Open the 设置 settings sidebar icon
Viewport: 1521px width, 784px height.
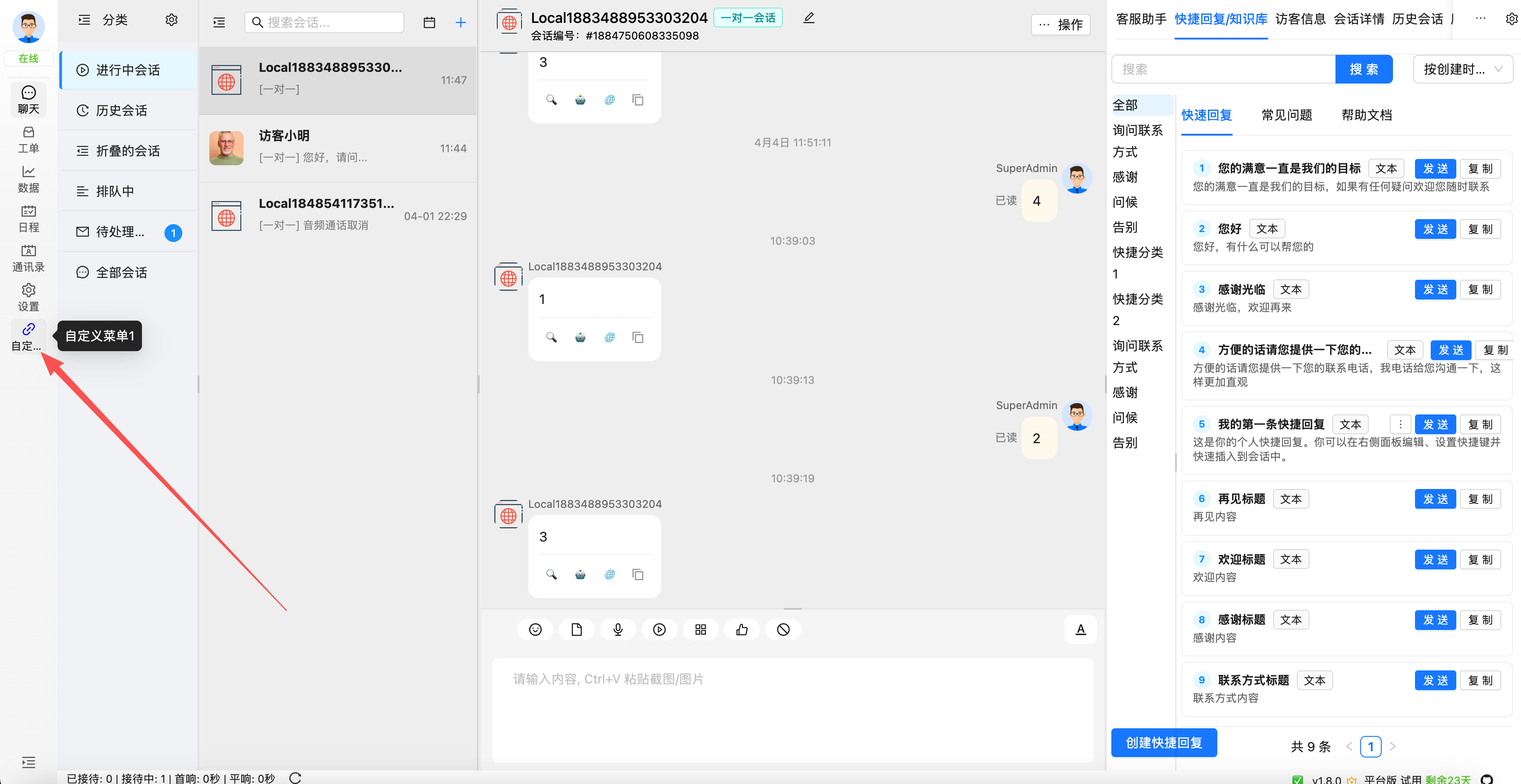[28, 298]
